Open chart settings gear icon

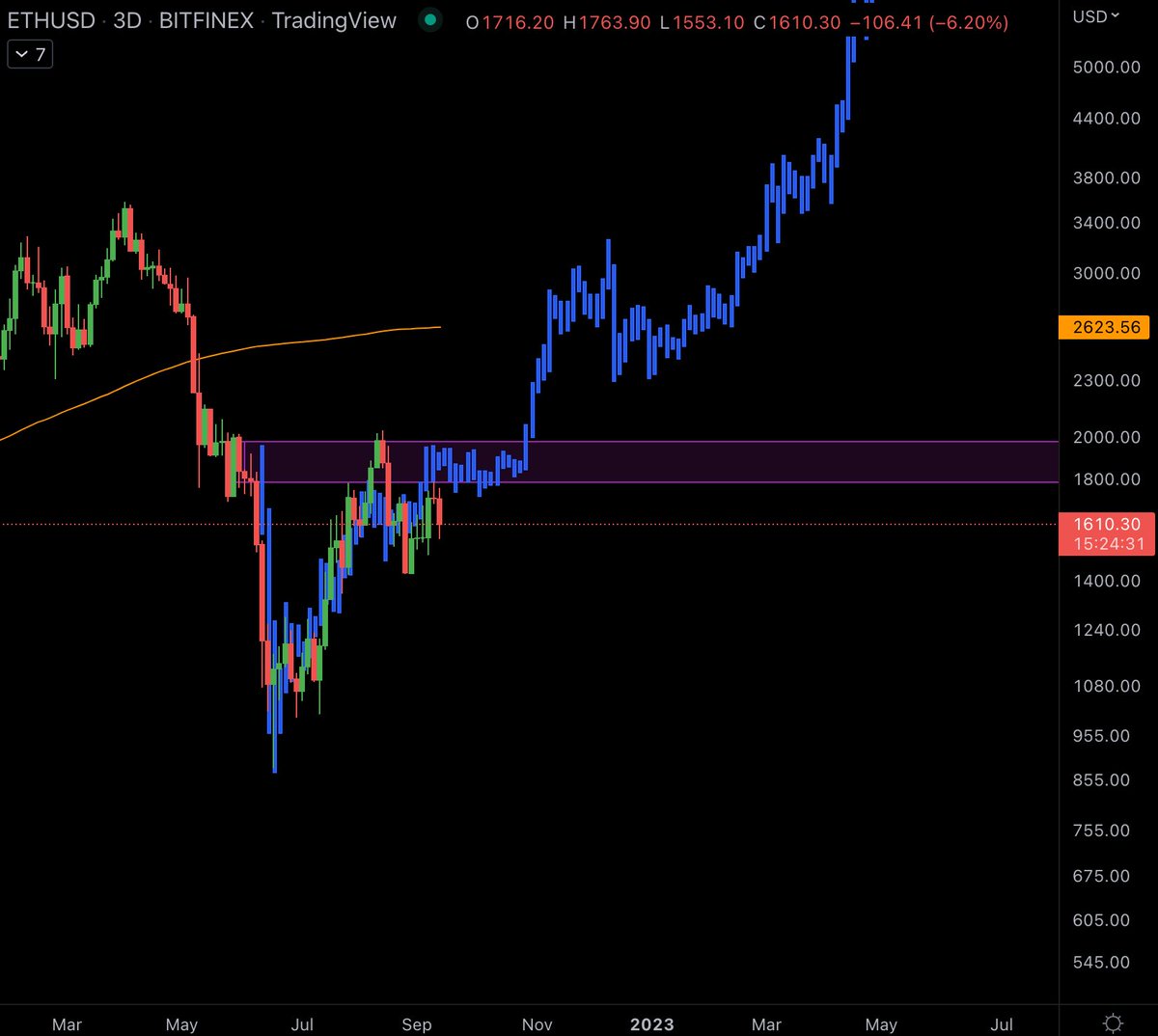1113,1022
